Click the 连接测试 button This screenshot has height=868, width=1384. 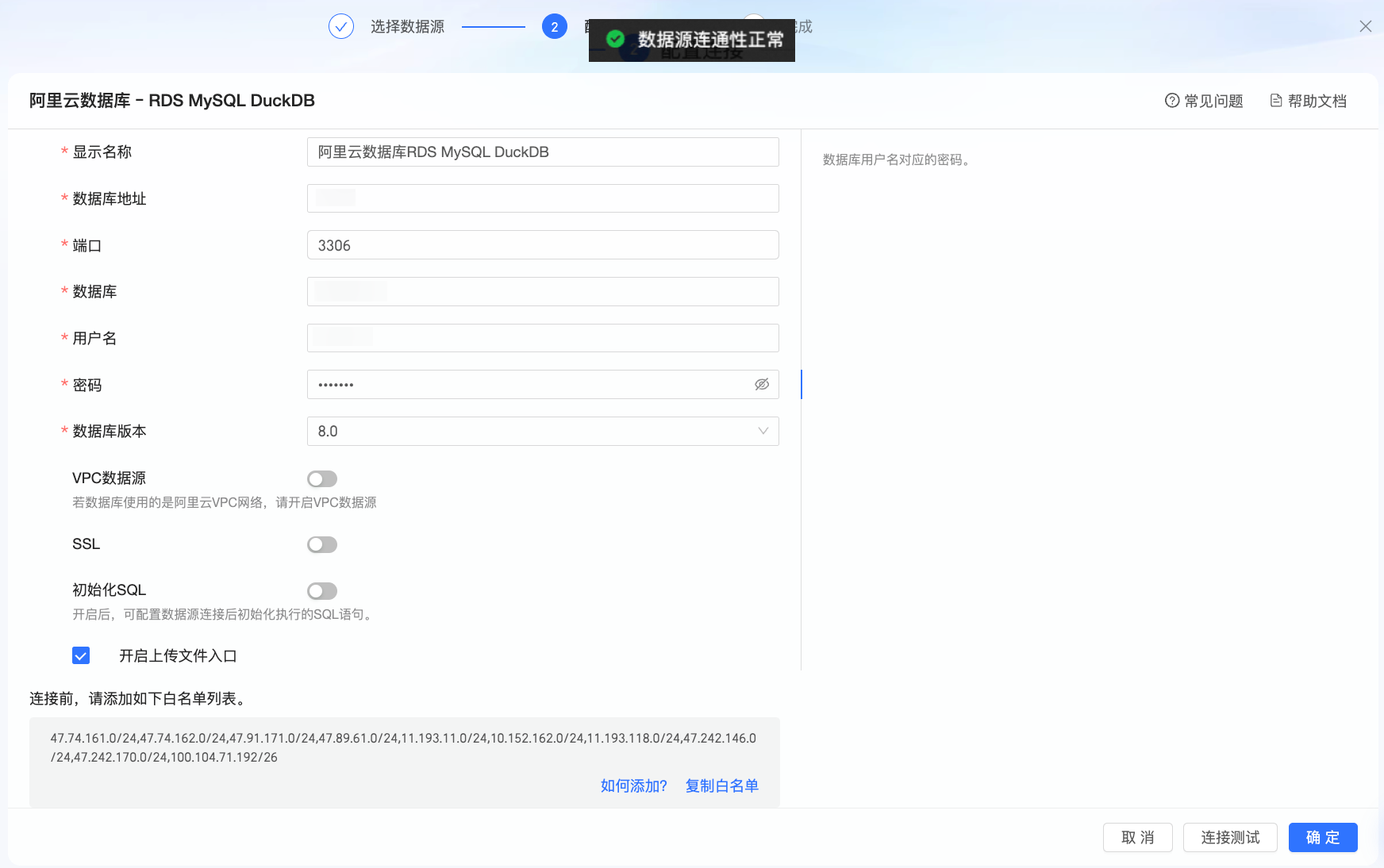[x=1230, y=837]
